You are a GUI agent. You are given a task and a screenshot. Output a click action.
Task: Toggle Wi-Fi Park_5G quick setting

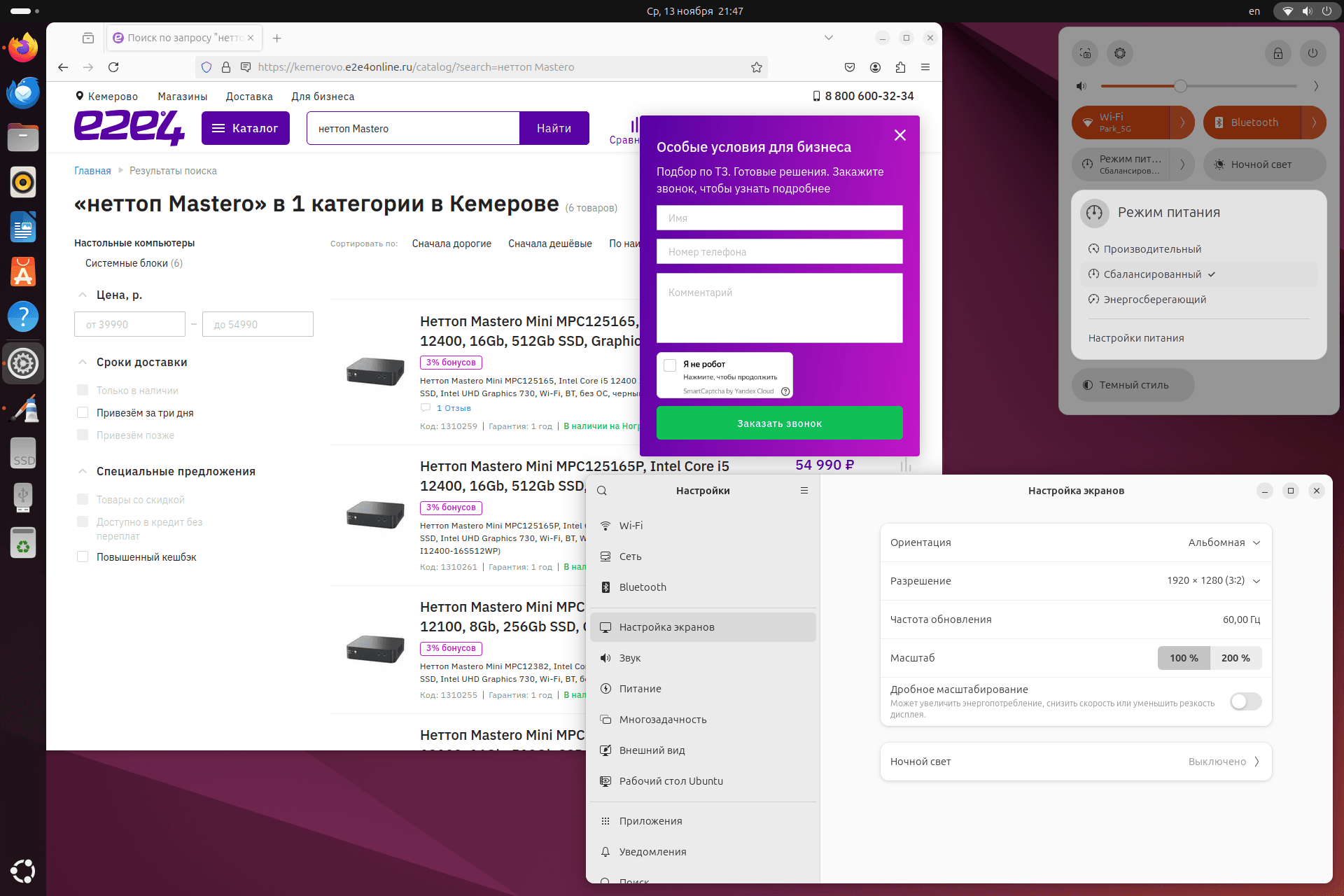1121,122
